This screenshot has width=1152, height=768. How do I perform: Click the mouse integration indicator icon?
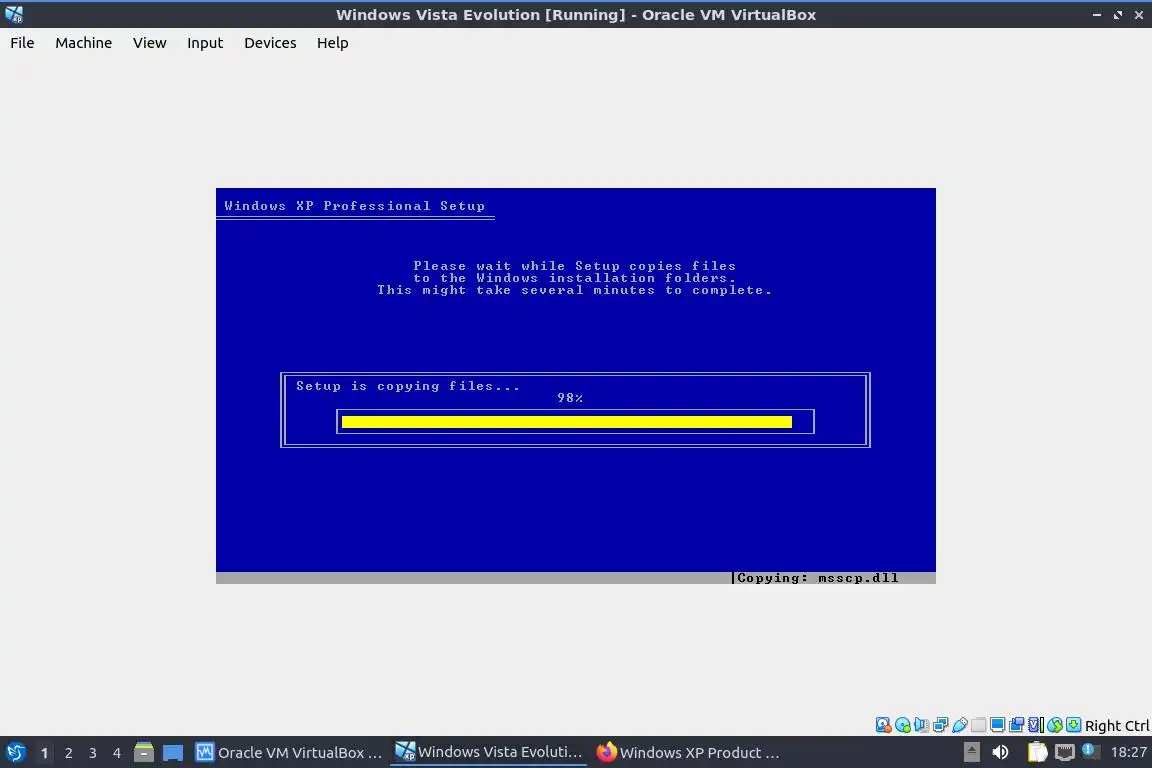tap(1055, 725)
